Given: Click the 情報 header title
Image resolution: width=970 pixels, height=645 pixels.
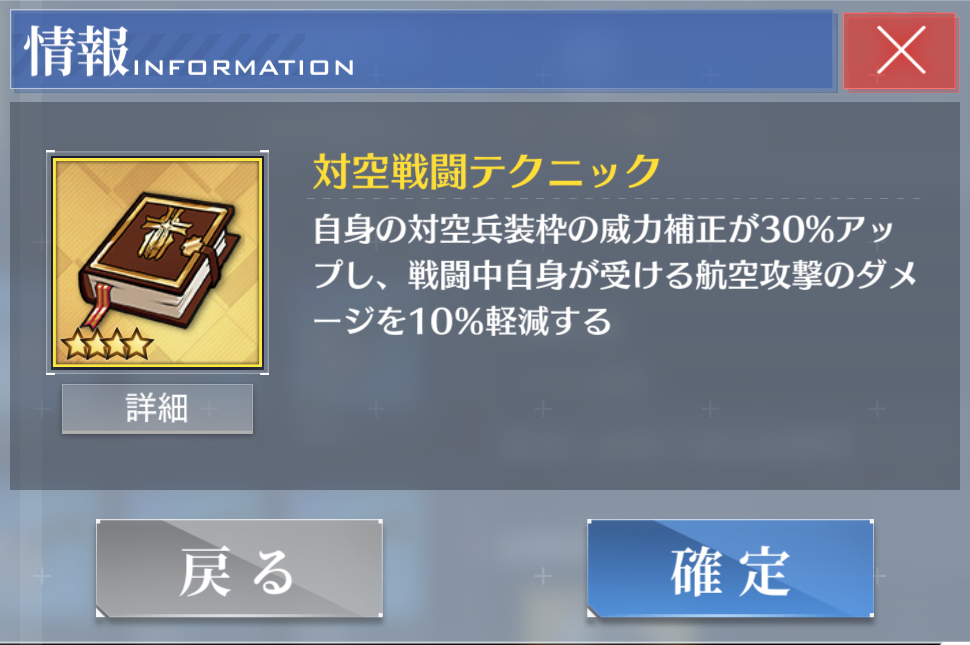Looking at the screenshot, I should click(77, 51).
